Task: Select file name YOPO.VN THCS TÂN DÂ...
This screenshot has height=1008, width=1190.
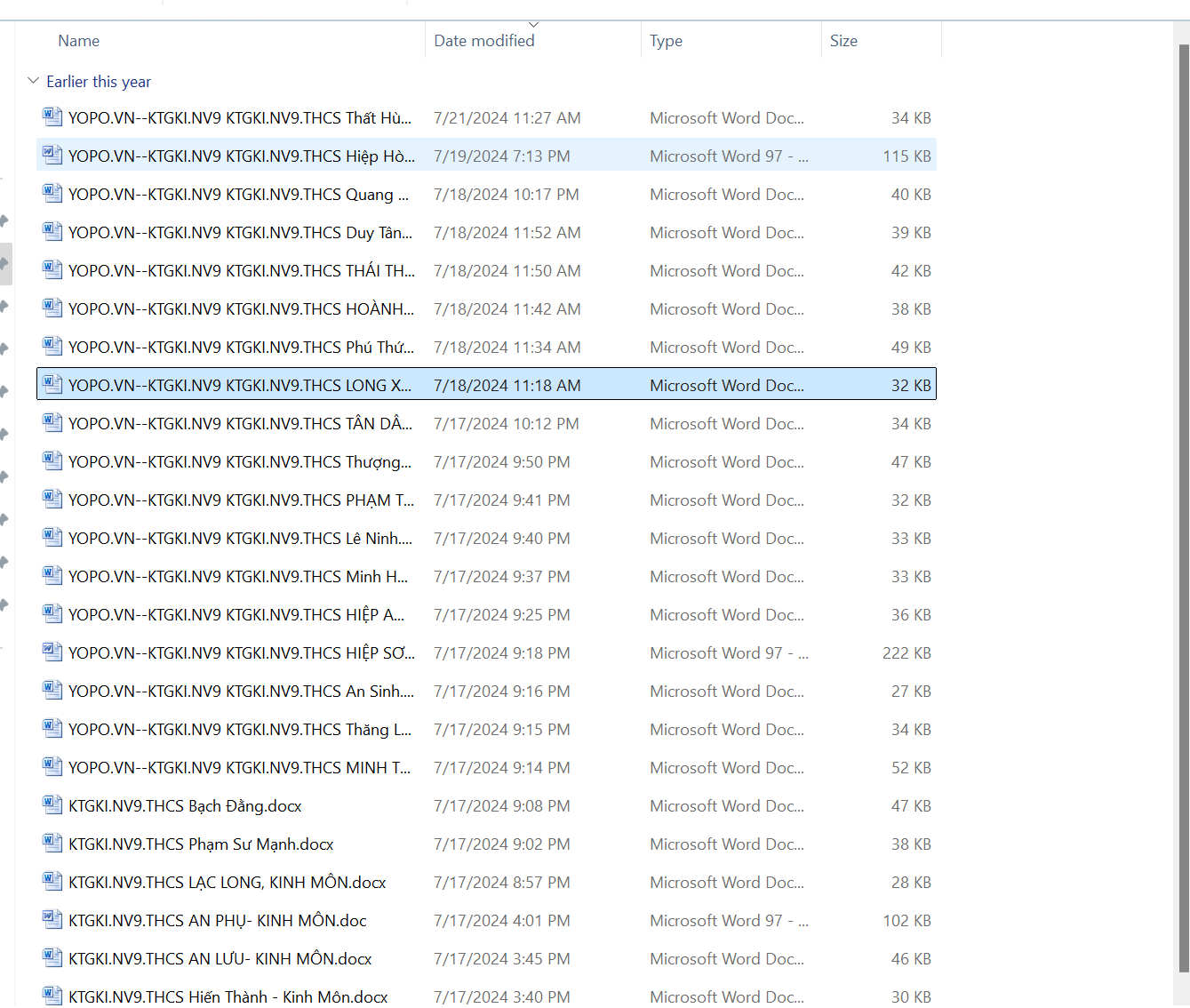Action: (x=241, y=424)
